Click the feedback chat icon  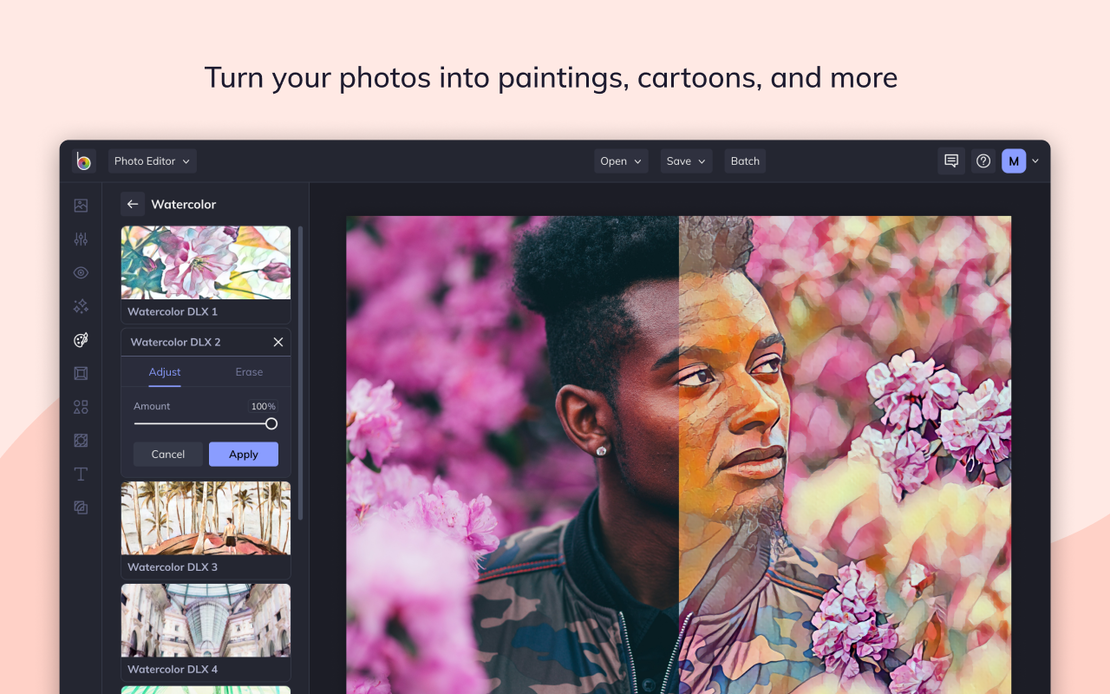point(951,161)
